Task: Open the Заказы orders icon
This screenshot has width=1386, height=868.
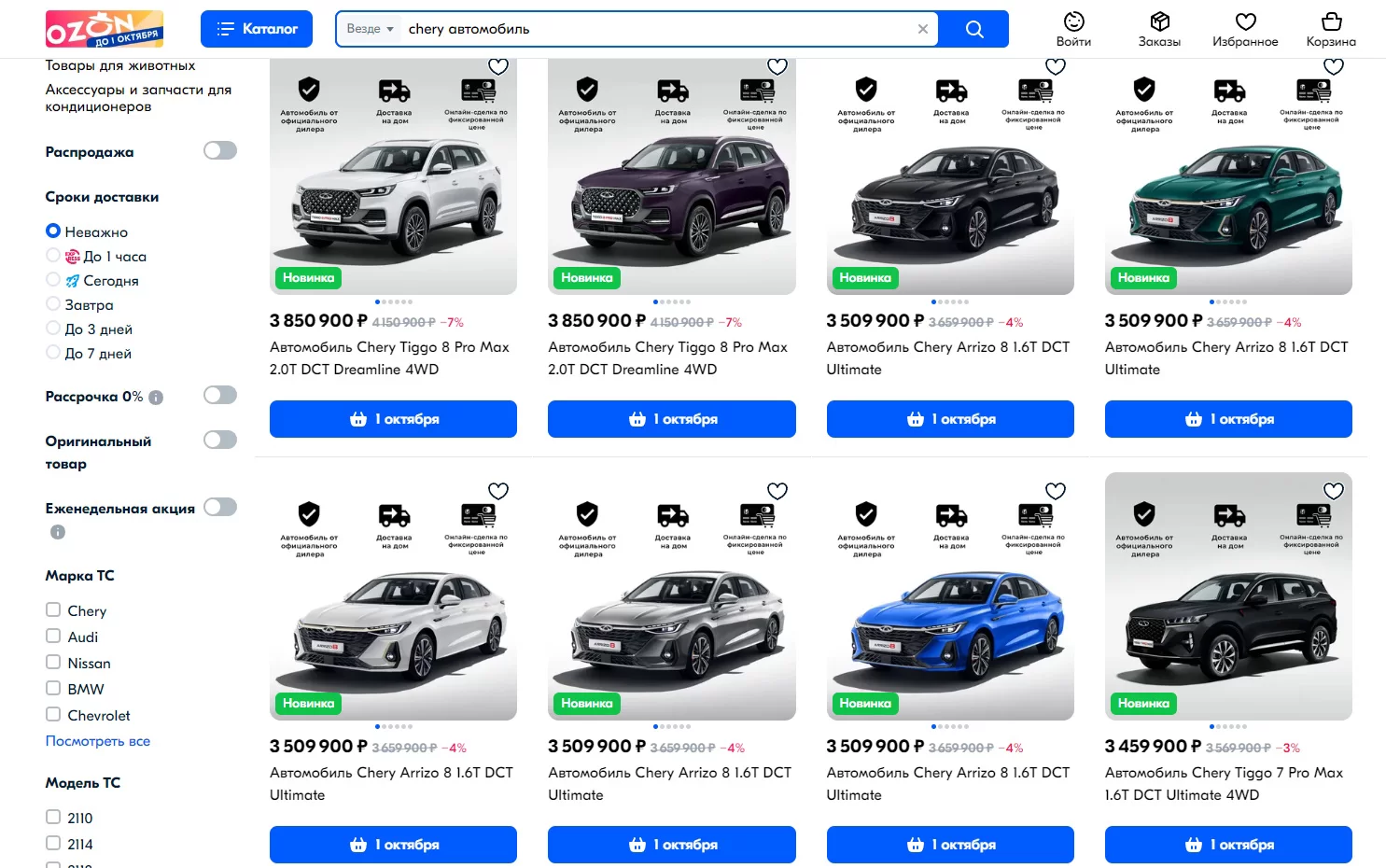Action: tap(1159, 29)
